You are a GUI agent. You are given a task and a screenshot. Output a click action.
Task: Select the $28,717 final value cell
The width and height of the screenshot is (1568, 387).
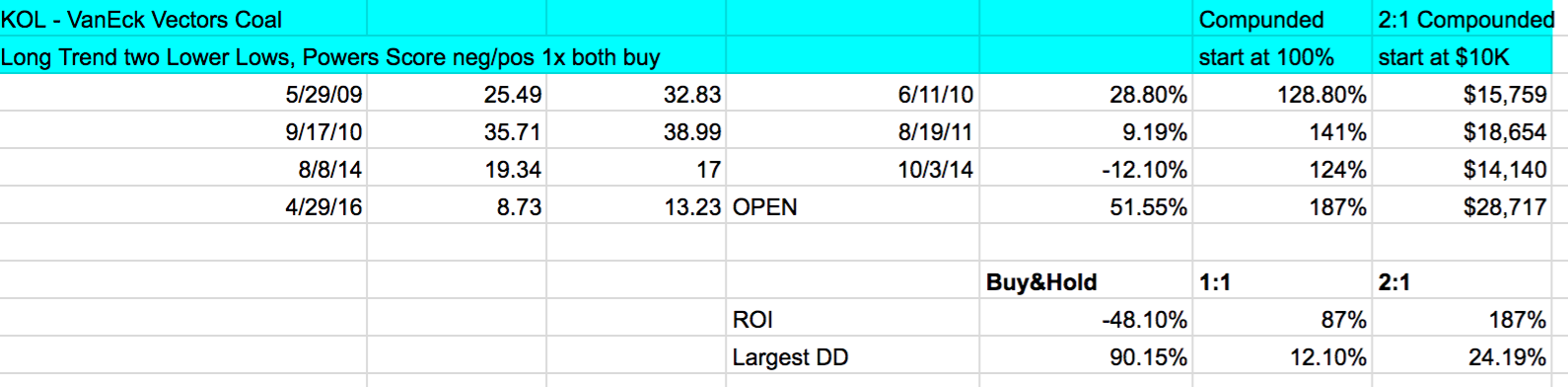click(x=1462, y=207)
